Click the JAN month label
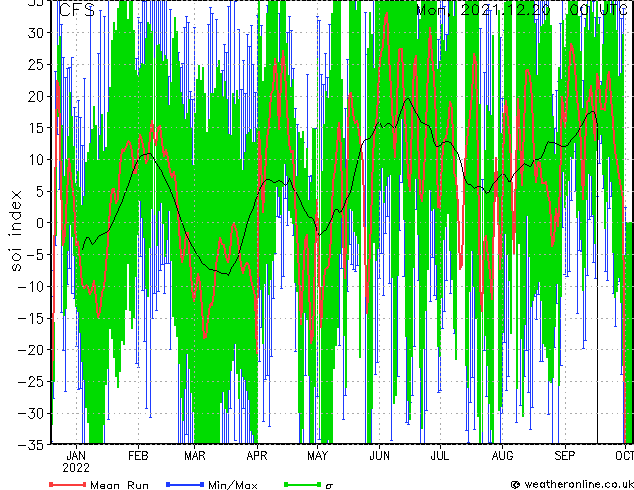Image resolution: width=634 pixels, height=490 pixels. tap(76, 456)
